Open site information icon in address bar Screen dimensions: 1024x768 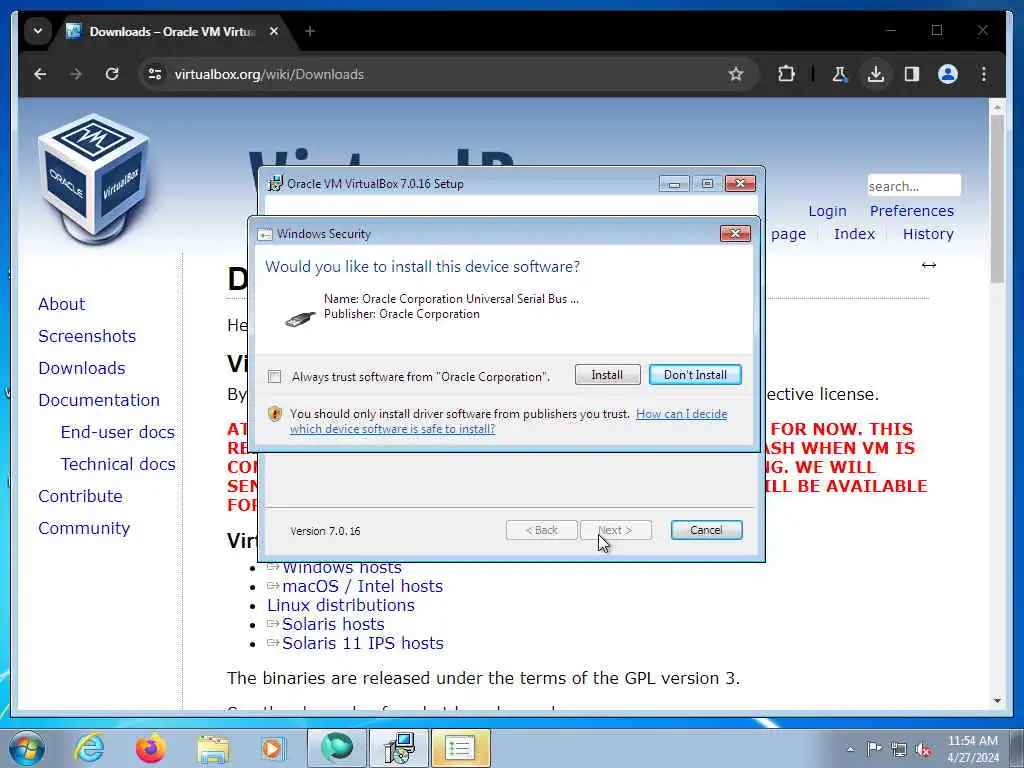155,74
